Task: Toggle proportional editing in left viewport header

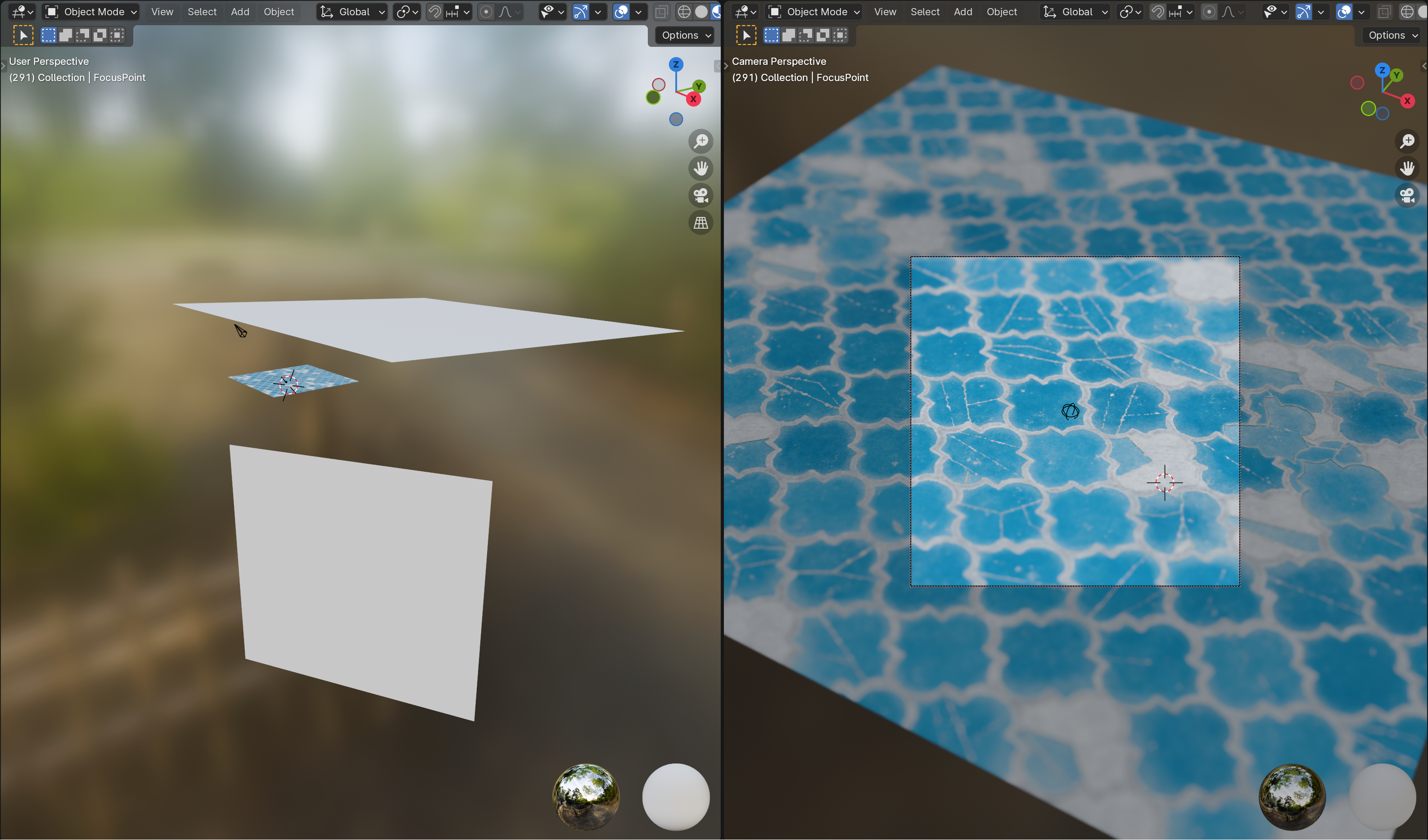Action: tap(486, 12)
